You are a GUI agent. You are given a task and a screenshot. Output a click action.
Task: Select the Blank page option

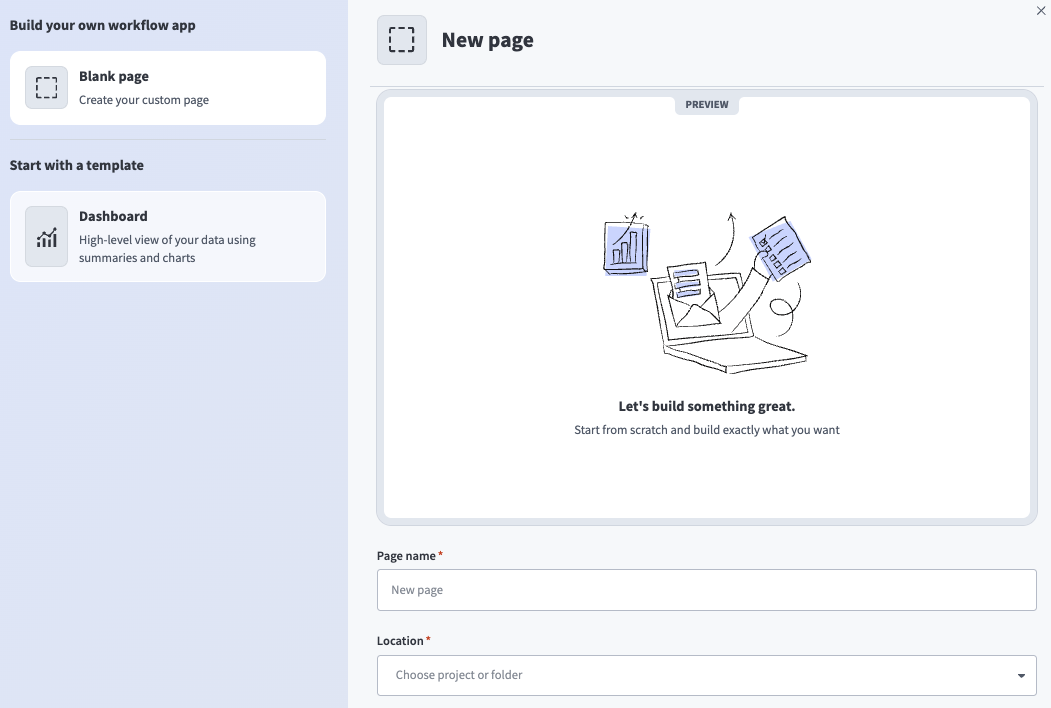click(x=168, y=87)
